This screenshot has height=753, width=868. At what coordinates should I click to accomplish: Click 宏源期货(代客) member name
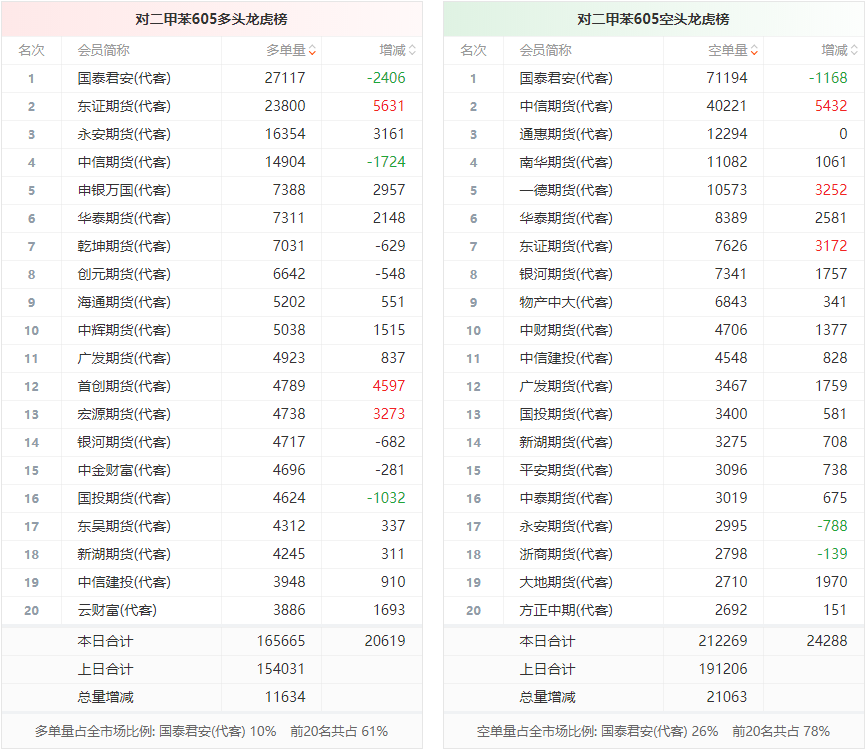pyautogui.click(x=124, y=414)
